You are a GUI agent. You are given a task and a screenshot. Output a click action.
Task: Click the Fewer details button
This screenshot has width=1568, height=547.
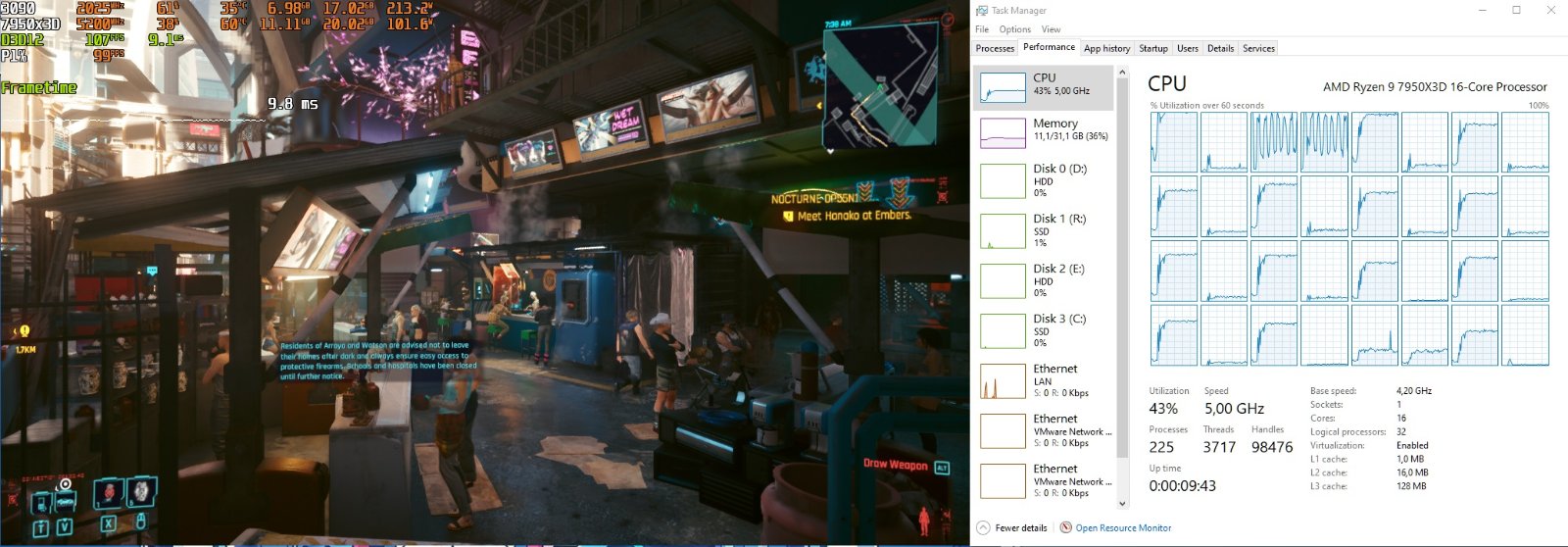click(x=1012, y=527)
